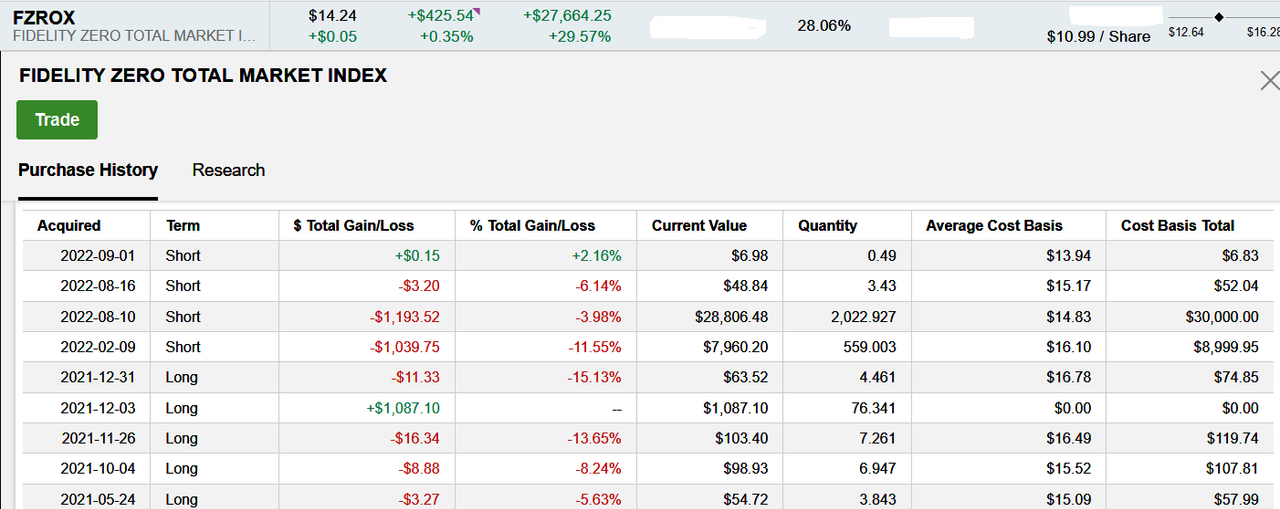Click the 2,022.927 quantity cell
This screenshot has height=509, width=1280.
[863, 317]
